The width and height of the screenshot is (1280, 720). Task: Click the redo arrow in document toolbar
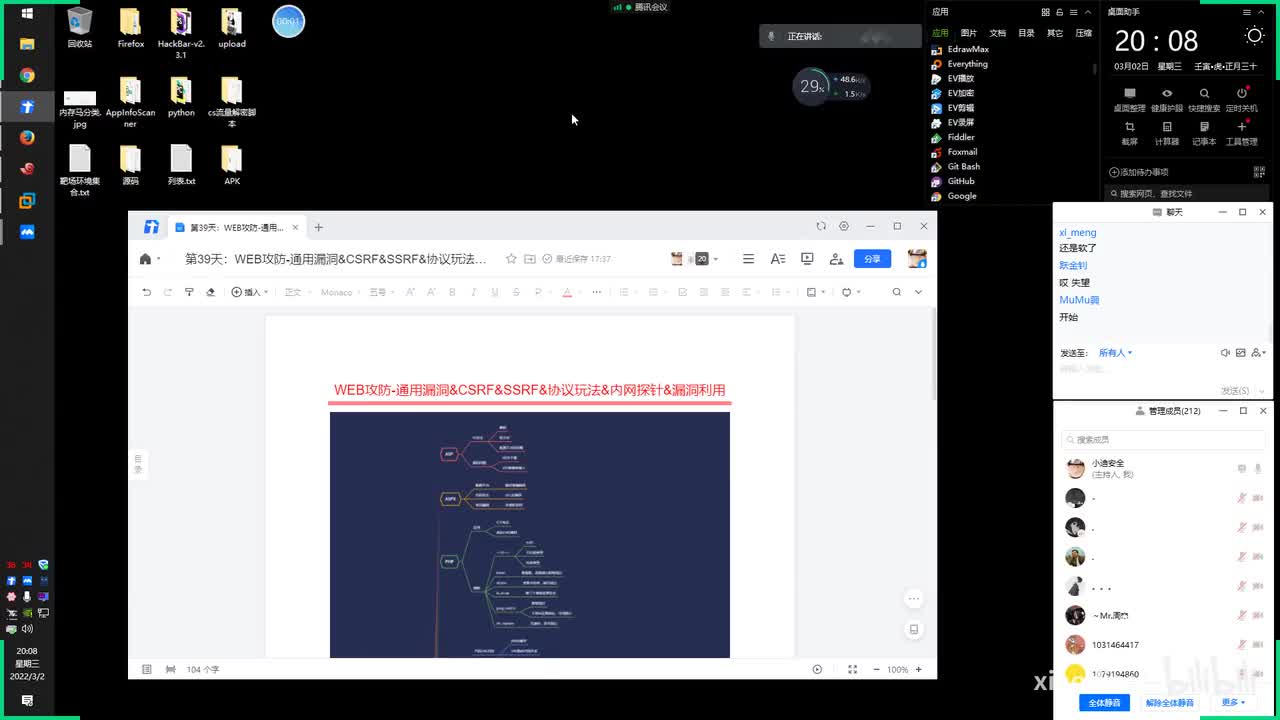tap(167, 292)
